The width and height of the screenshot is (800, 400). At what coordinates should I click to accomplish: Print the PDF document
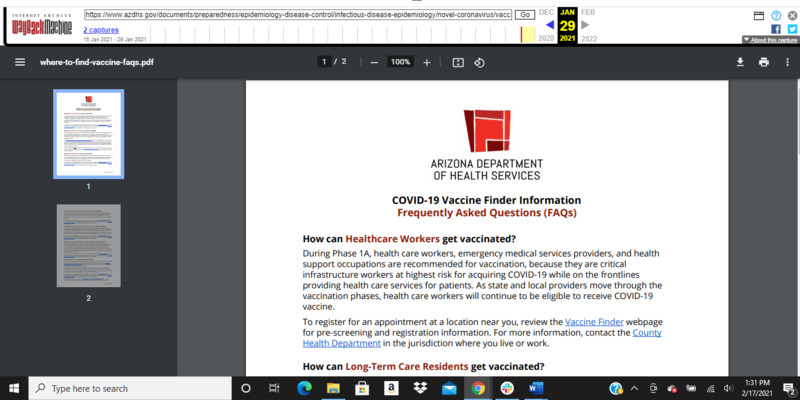tap(764, 62)
